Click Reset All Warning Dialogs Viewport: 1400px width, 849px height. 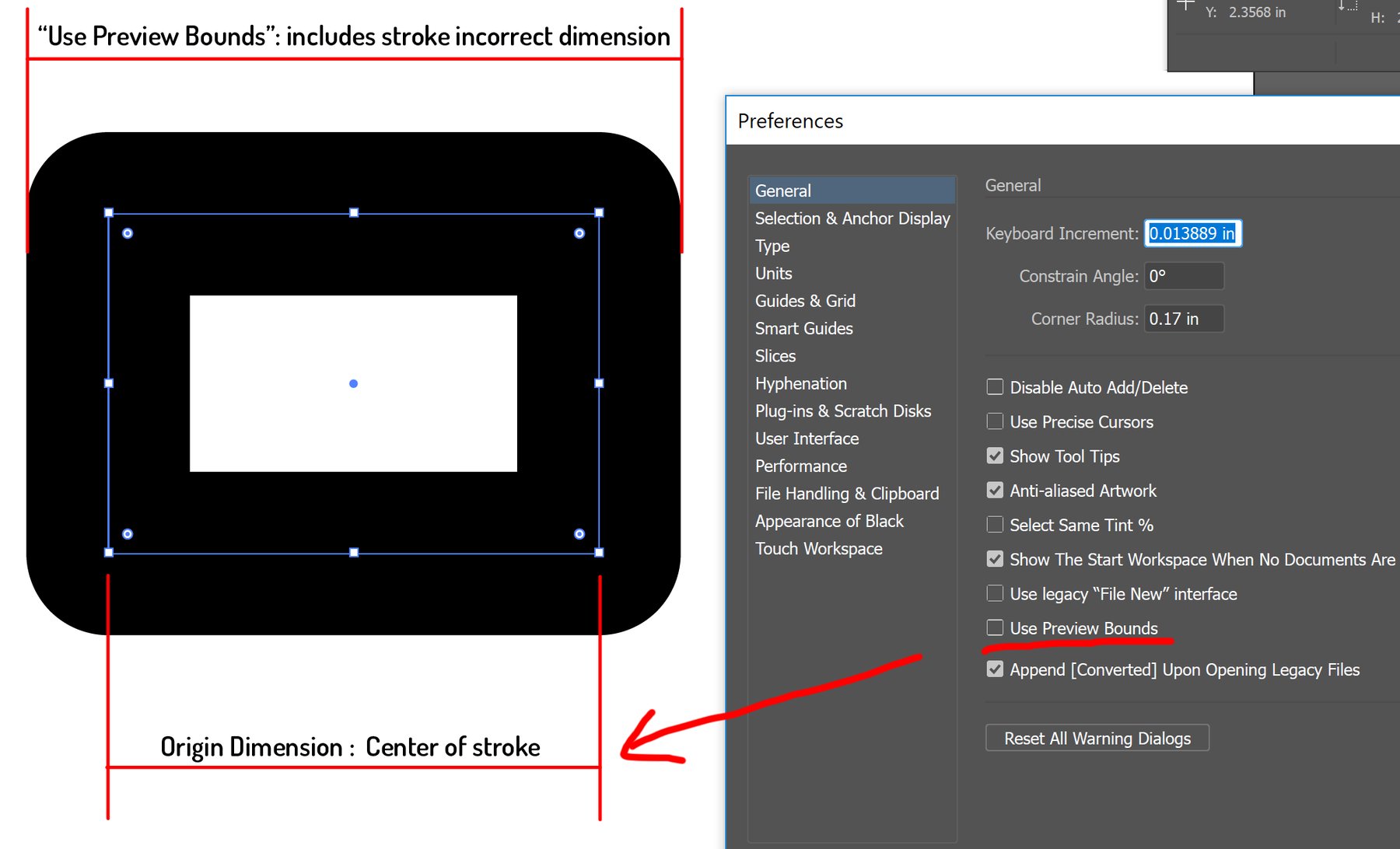point(1097,738)
